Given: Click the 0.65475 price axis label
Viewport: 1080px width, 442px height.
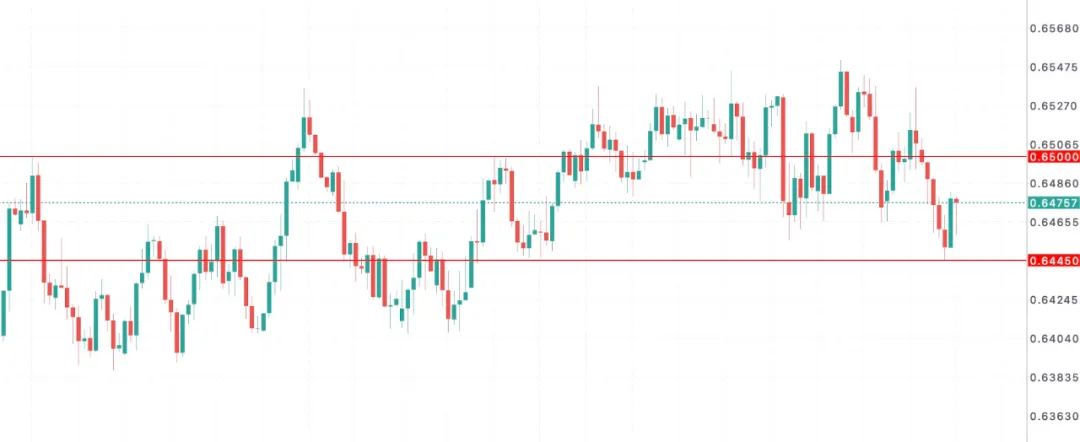Looking at the screenshot, I should pos(1053,67).
